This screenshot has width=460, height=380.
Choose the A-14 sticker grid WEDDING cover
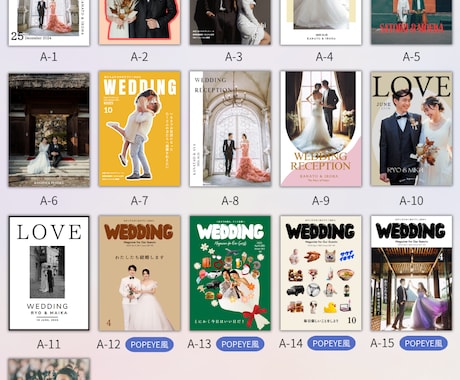(321, 273)
